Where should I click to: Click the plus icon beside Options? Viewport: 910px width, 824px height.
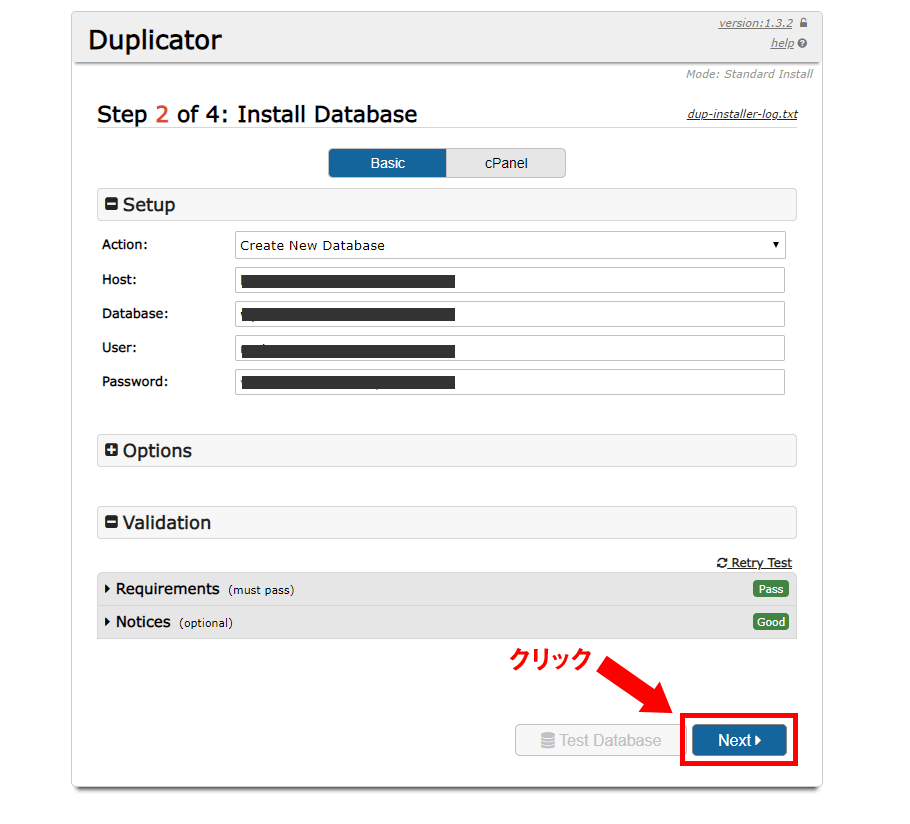[x=111, y=450]
